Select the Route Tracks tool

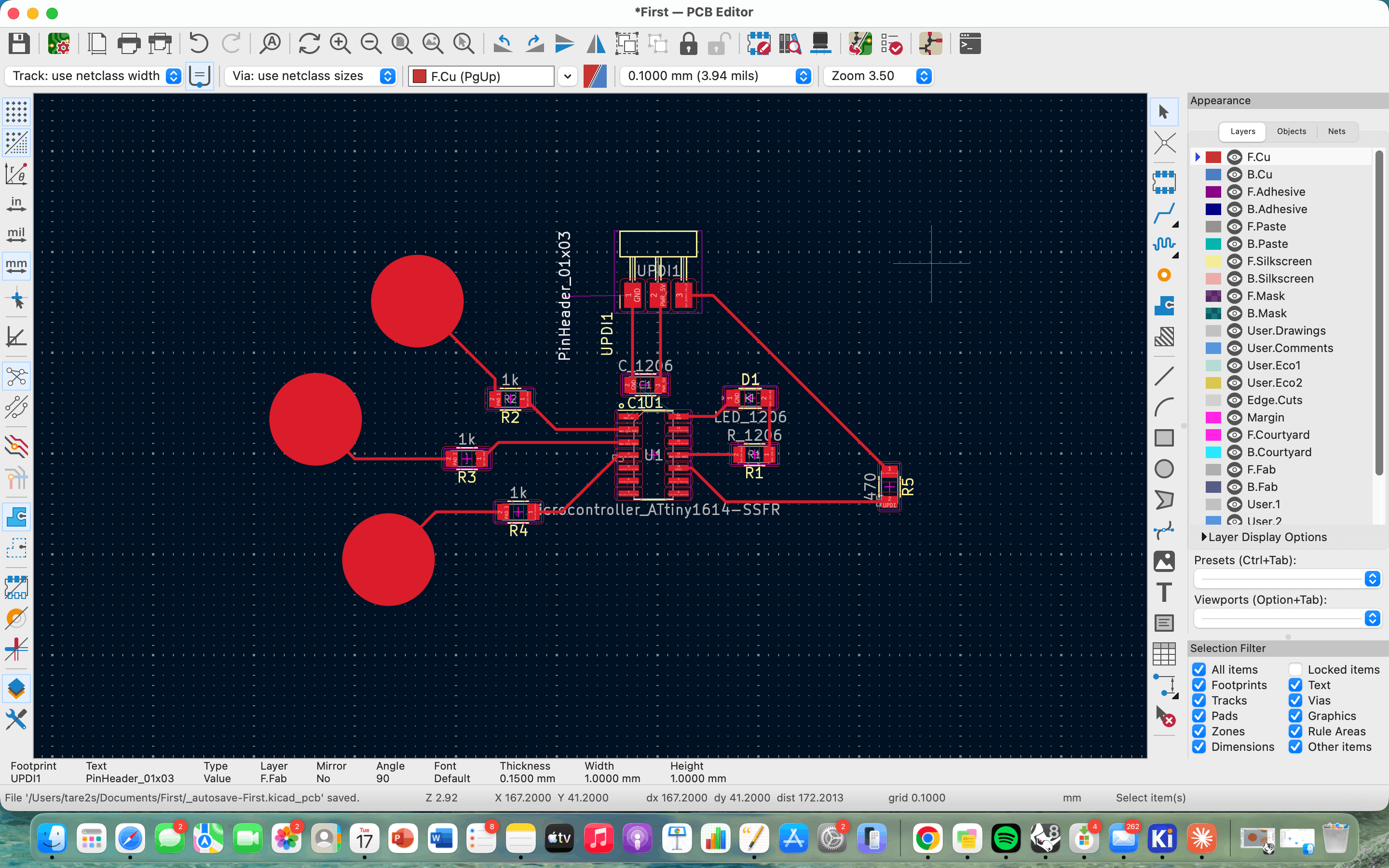1163,214
